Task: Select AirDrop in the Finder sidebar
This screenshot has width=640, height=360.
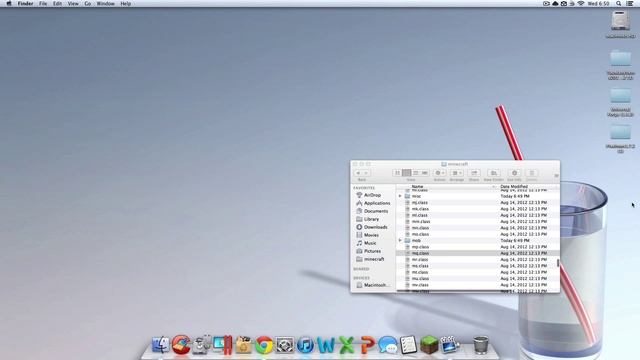Action: pyautogui.click(x=372, y=195)
